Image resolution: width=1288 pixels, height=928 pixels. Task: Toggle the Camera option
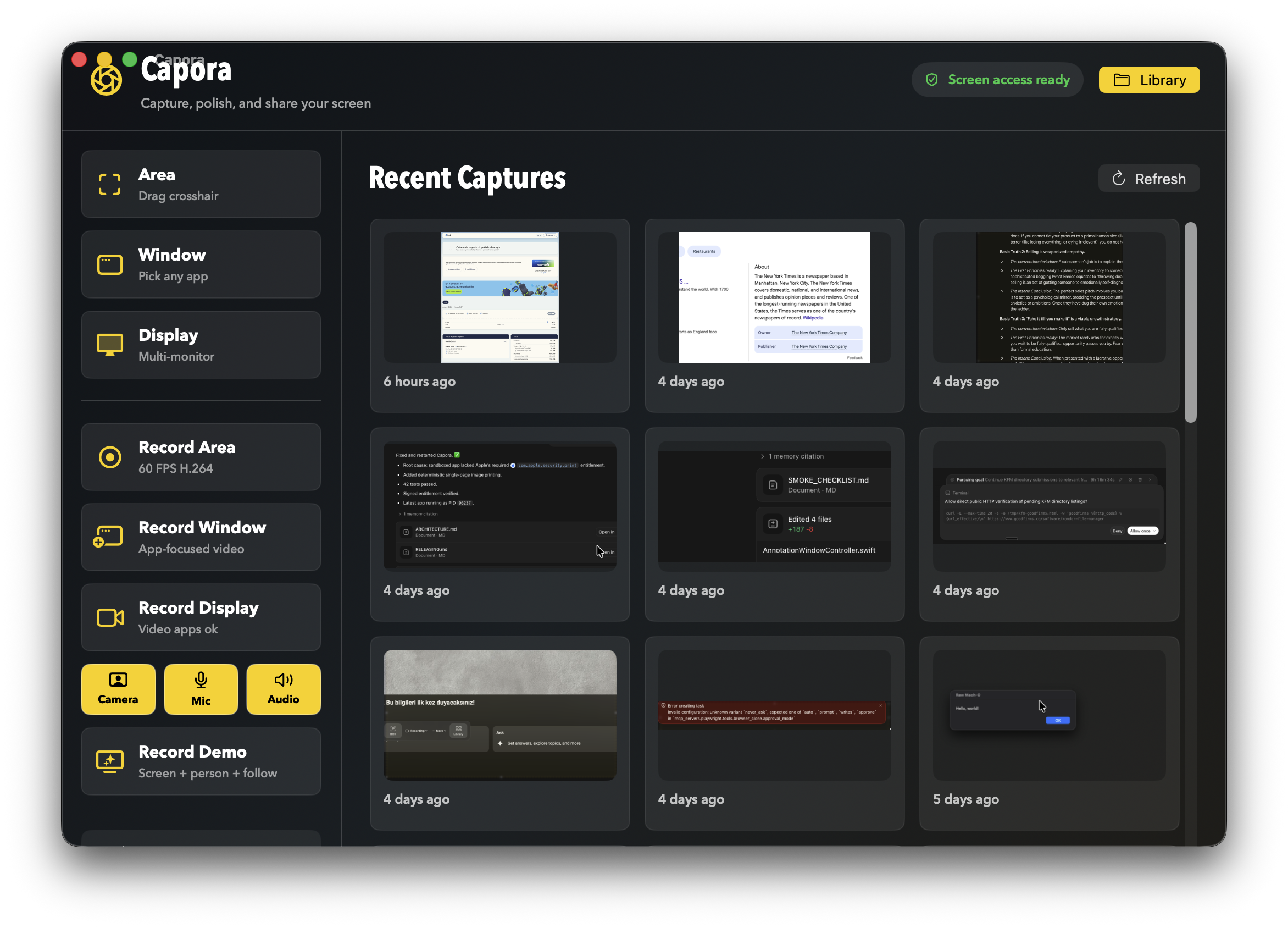point(118,689)
